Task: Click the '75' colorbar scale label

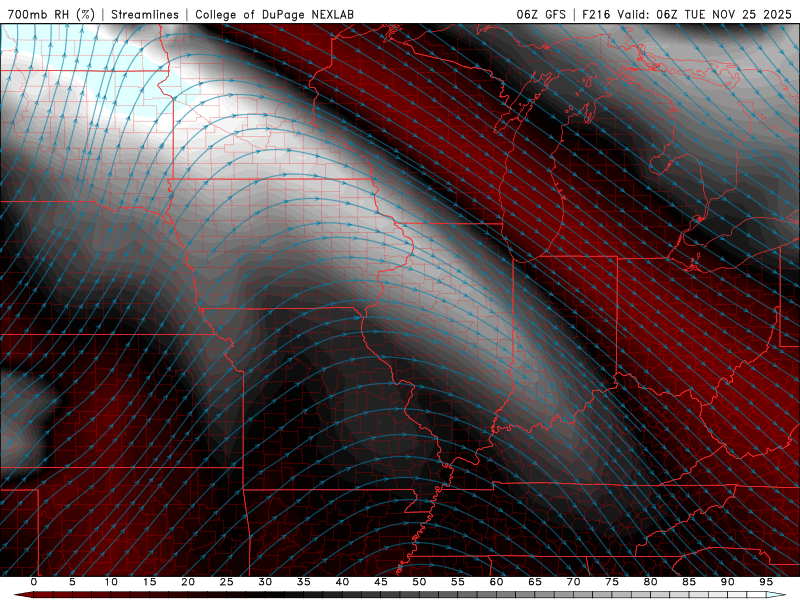Action: pos(612,582)
